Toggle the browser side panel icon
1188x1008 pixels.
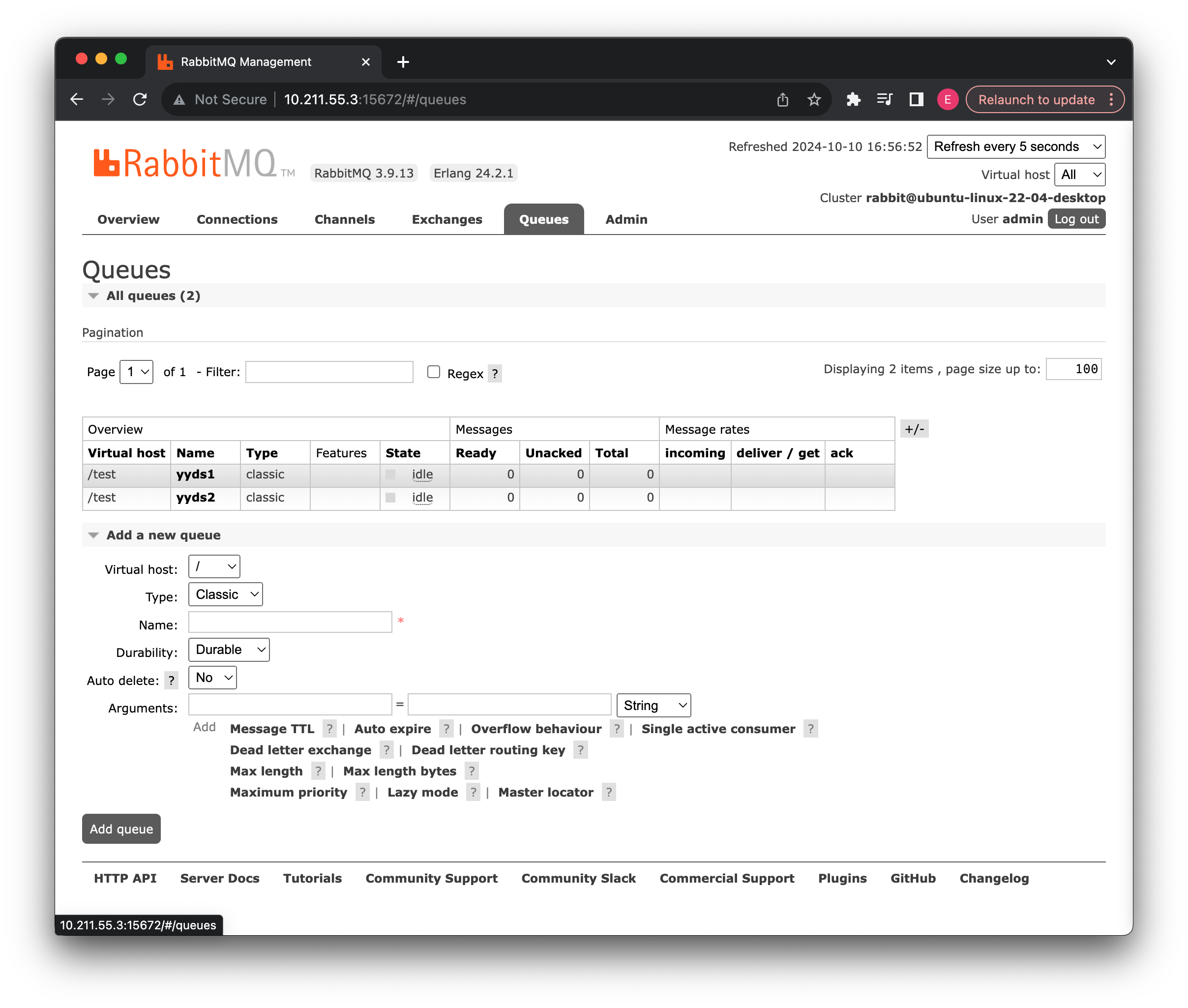click(x=916, y=99)
